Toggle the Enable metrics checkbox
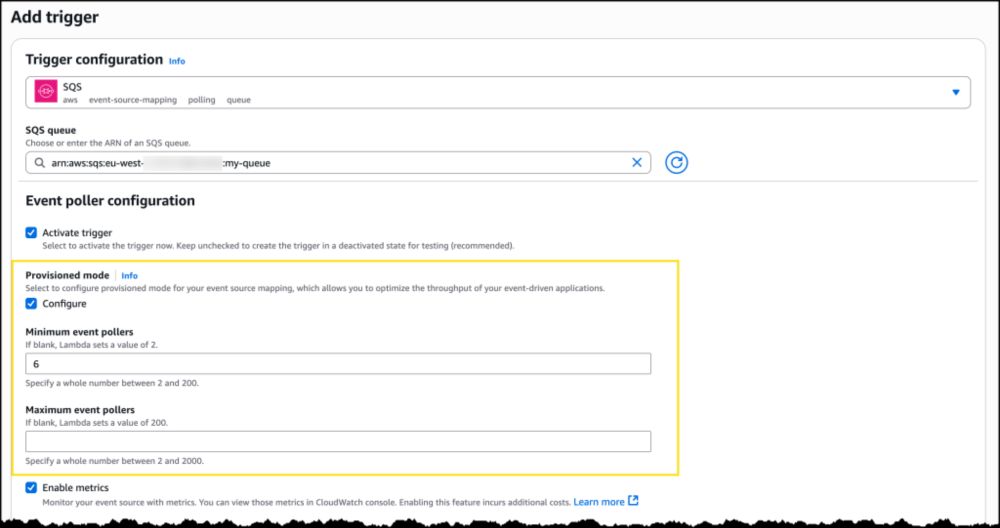Viewport: 1000px width, 528px height. (31, 488)
